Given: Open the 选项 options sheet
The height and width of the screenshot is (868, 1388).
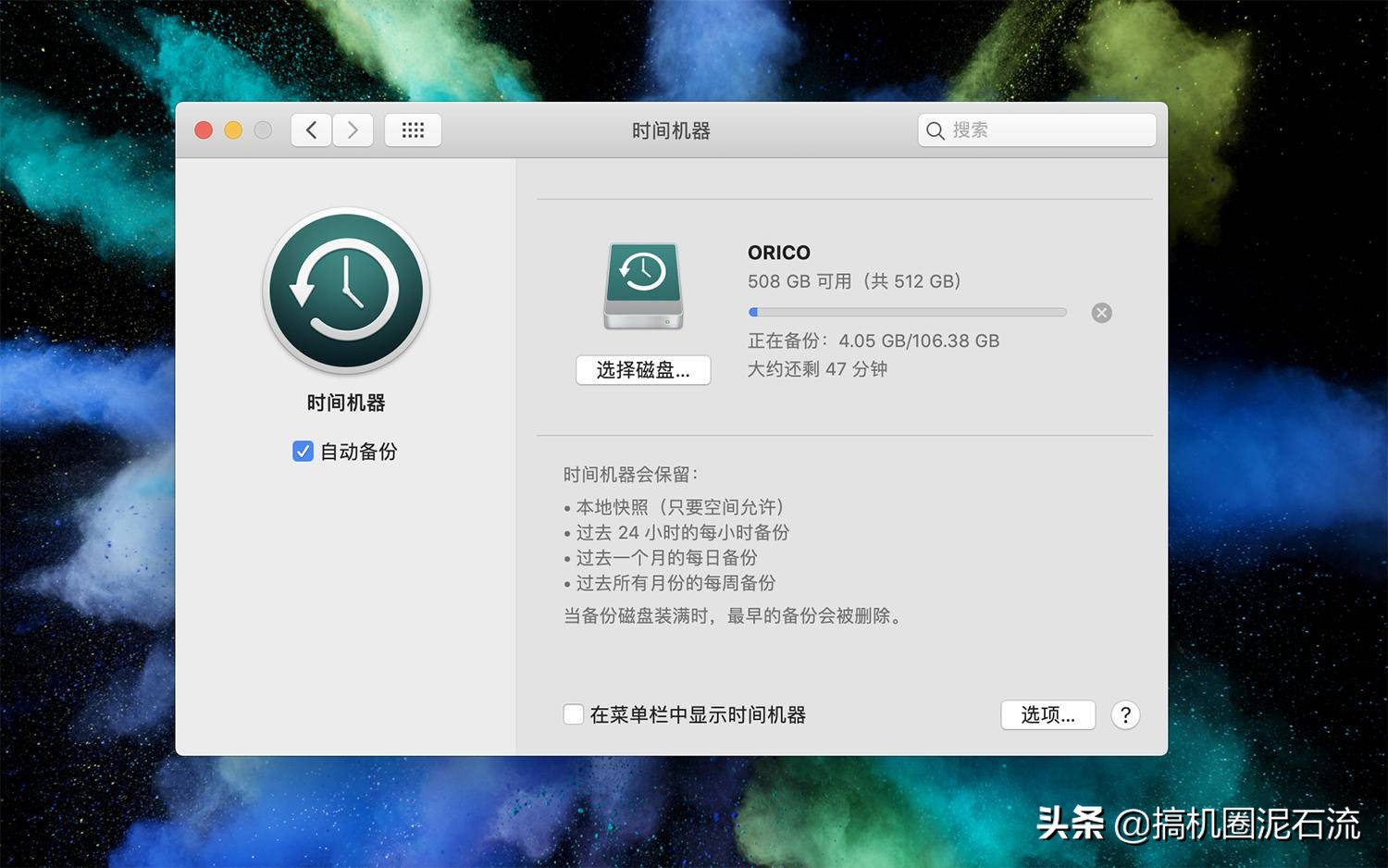Looking at the screenshot, I should tap(1047, 714).
